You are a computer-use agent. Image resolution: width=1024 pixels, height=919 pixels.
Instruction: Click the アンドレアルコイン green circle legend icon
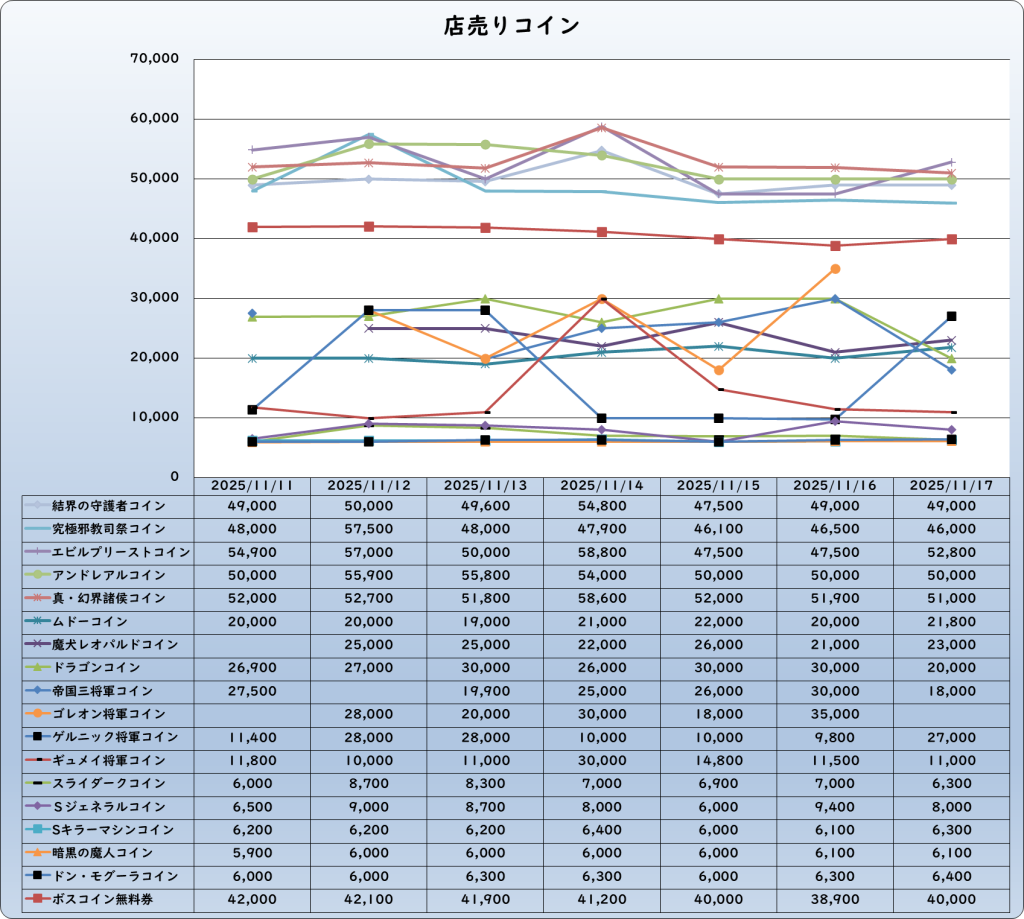tap(37, 575)
